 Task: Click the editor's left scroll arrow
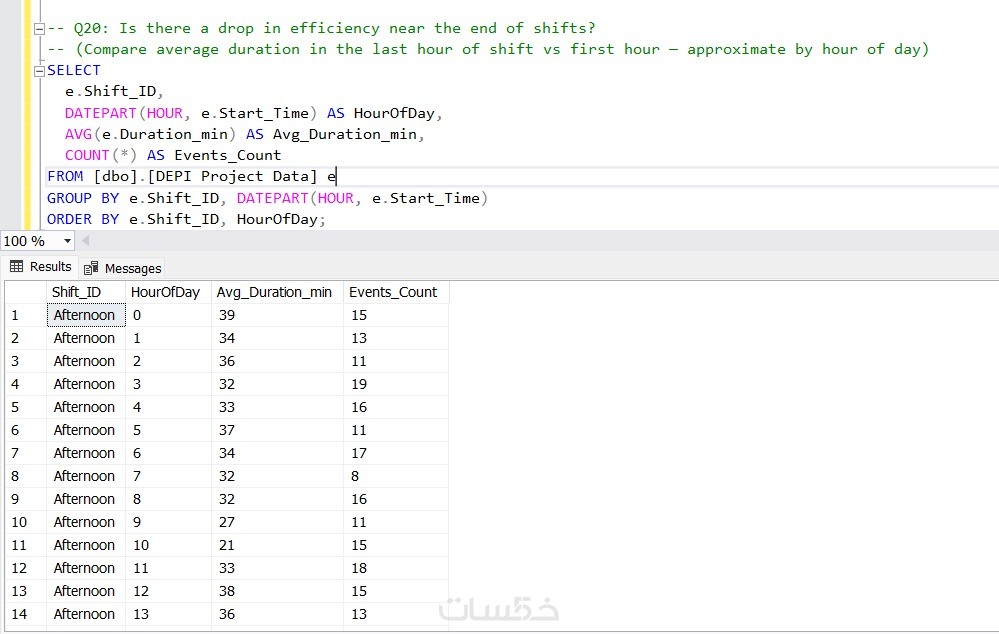pyautogui.click(x=85, y=241)
